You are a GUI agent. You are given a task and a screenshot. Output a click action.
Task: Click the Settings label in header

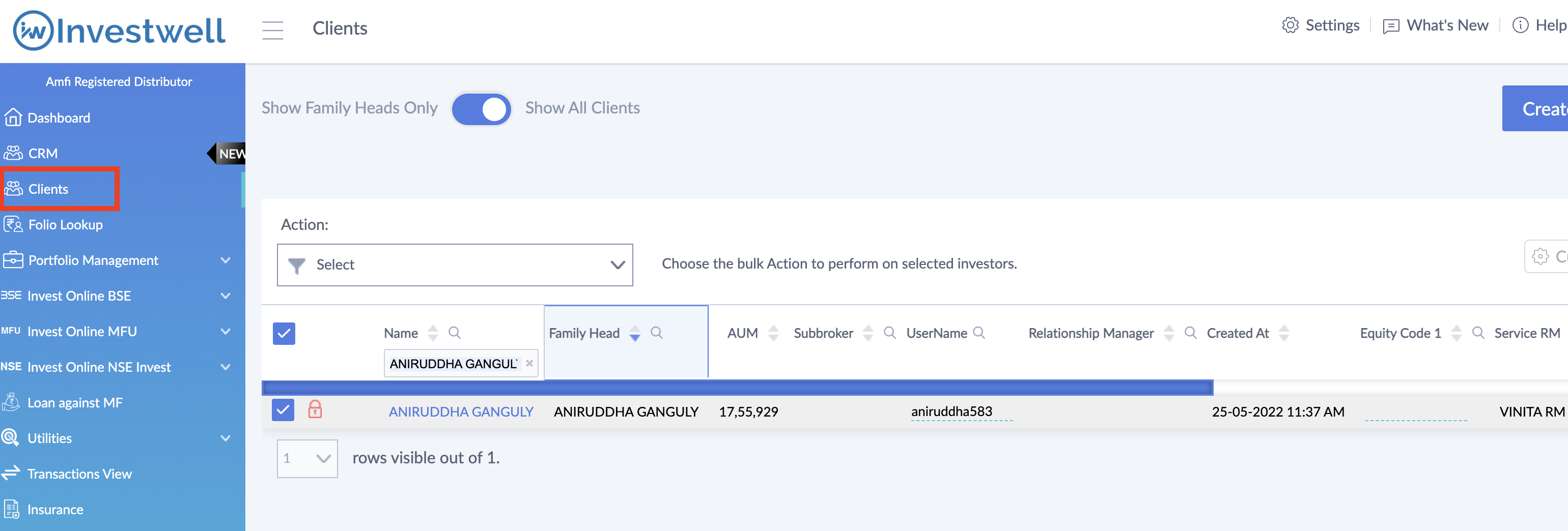pos(1332,25)
